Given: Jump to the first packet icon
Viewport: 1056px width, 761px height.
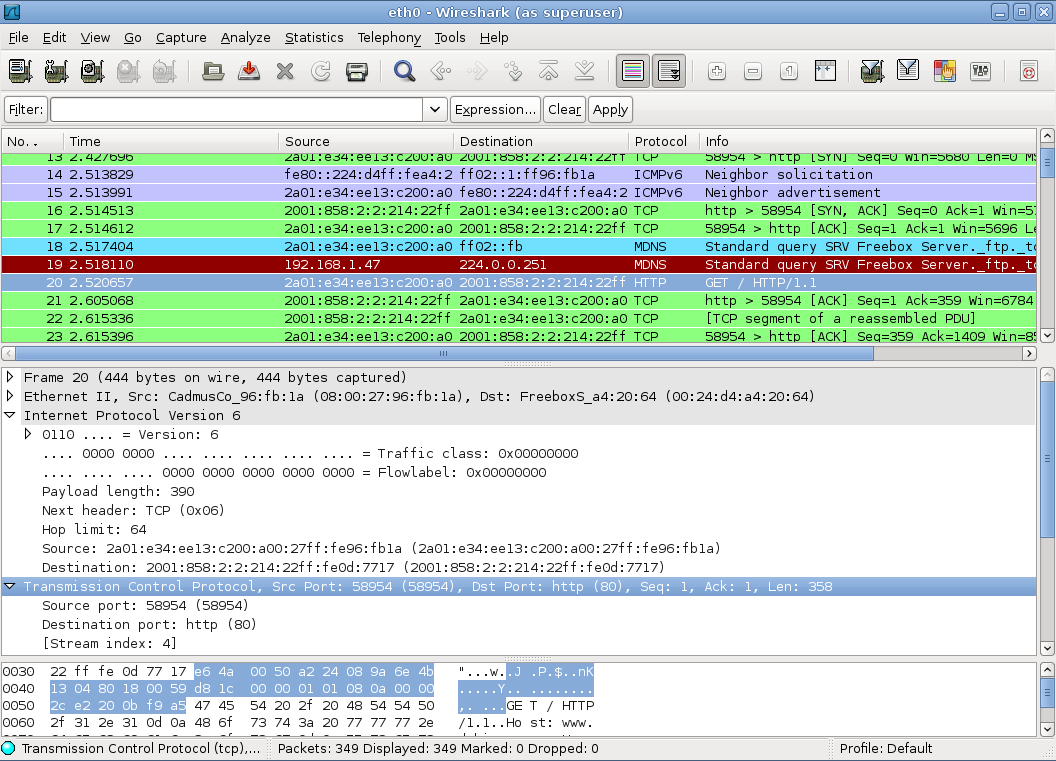Looking at the screenshot, I should pos(549,71).
